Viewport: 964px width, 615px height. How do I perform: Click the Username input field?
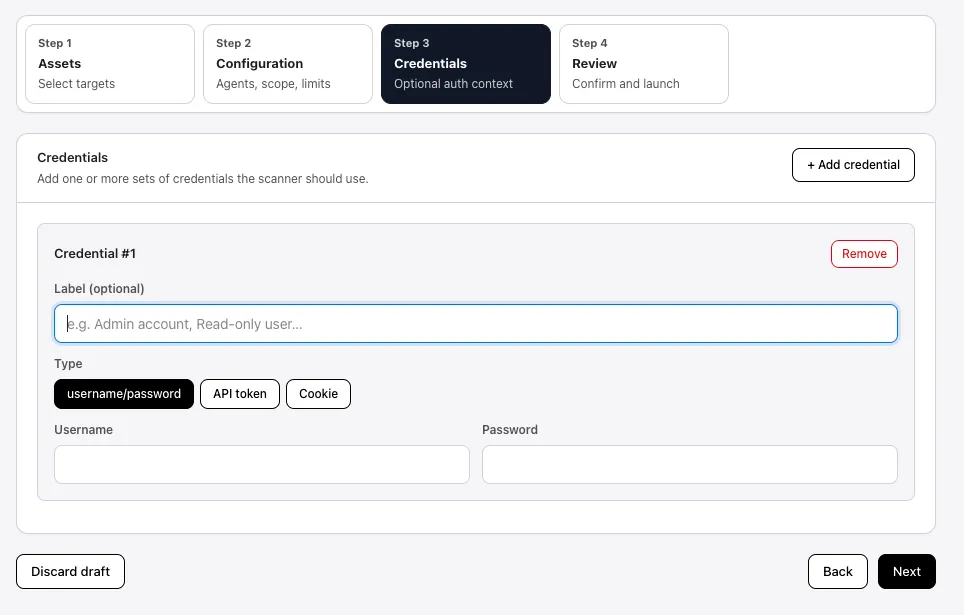261,464
